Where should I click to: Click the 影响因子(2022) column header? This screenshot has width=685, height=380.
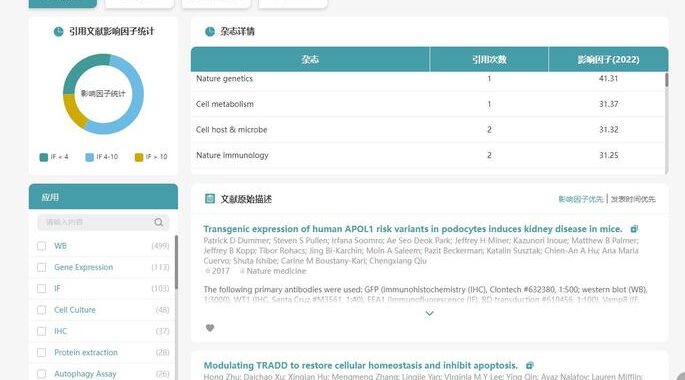click(608, 59)
